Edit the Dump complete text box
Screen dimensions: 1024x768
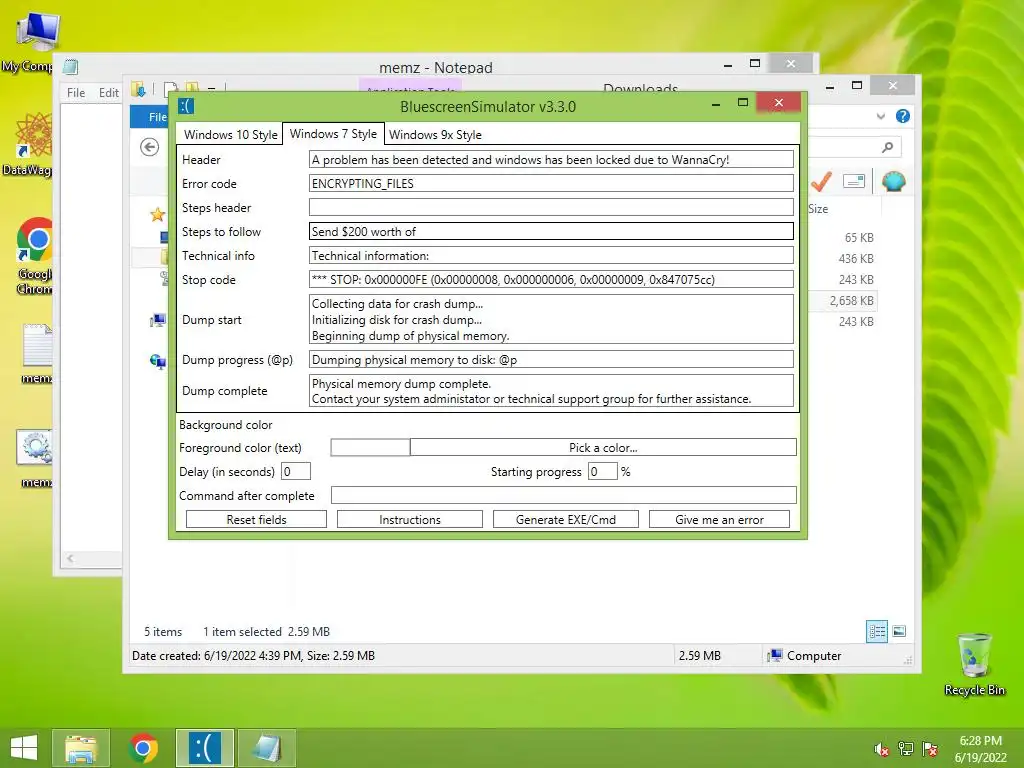coord(551,391)
